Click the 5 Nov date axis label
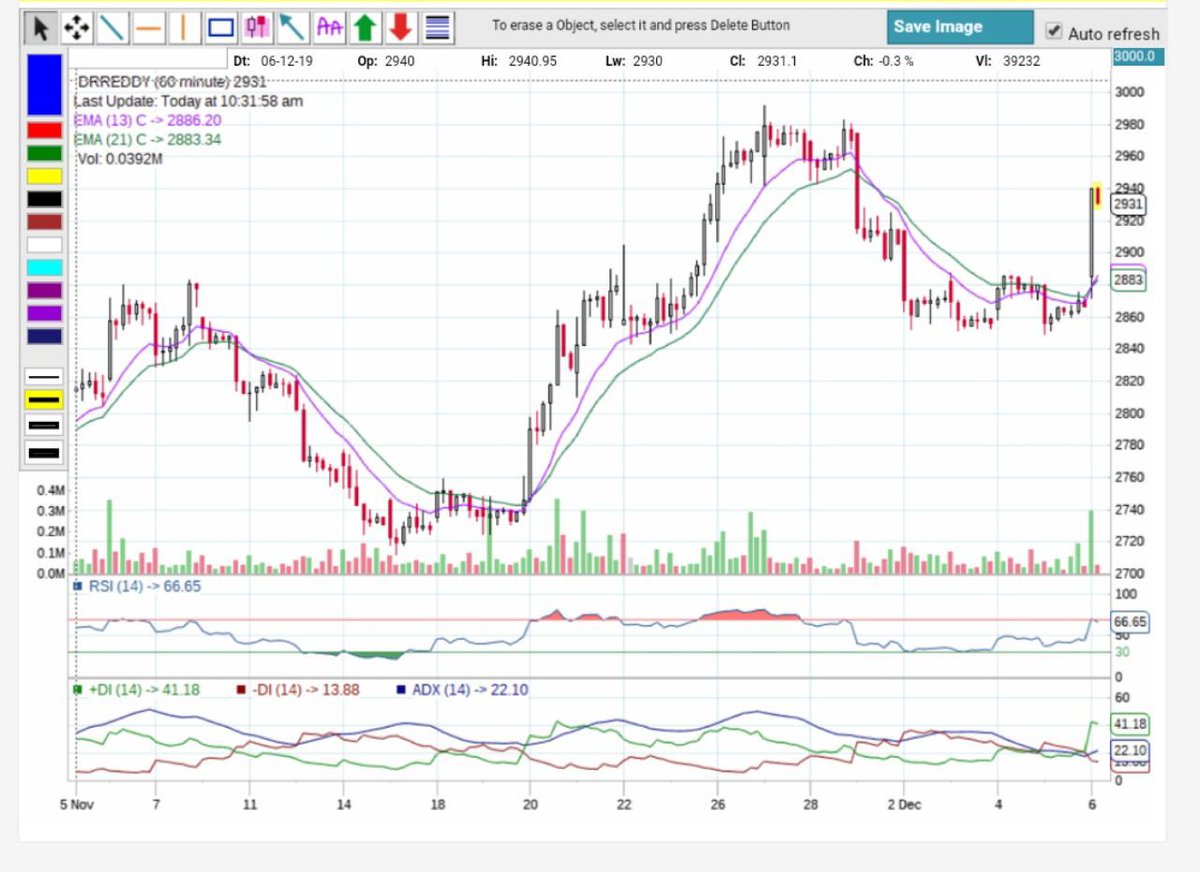The width and height of the screenshot is (1200, 872). pos(76,803)
